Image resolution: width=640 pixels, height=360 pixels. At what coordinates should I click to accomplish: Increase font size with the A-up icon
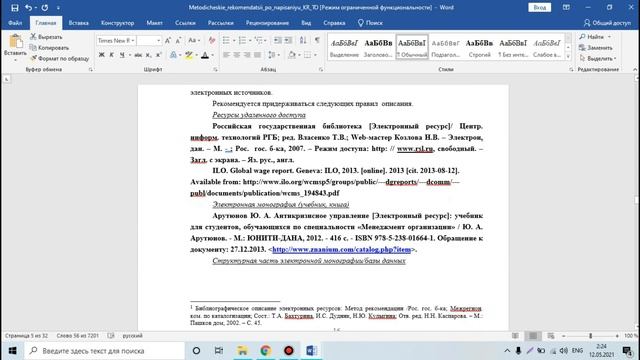(x=168, y=40)
